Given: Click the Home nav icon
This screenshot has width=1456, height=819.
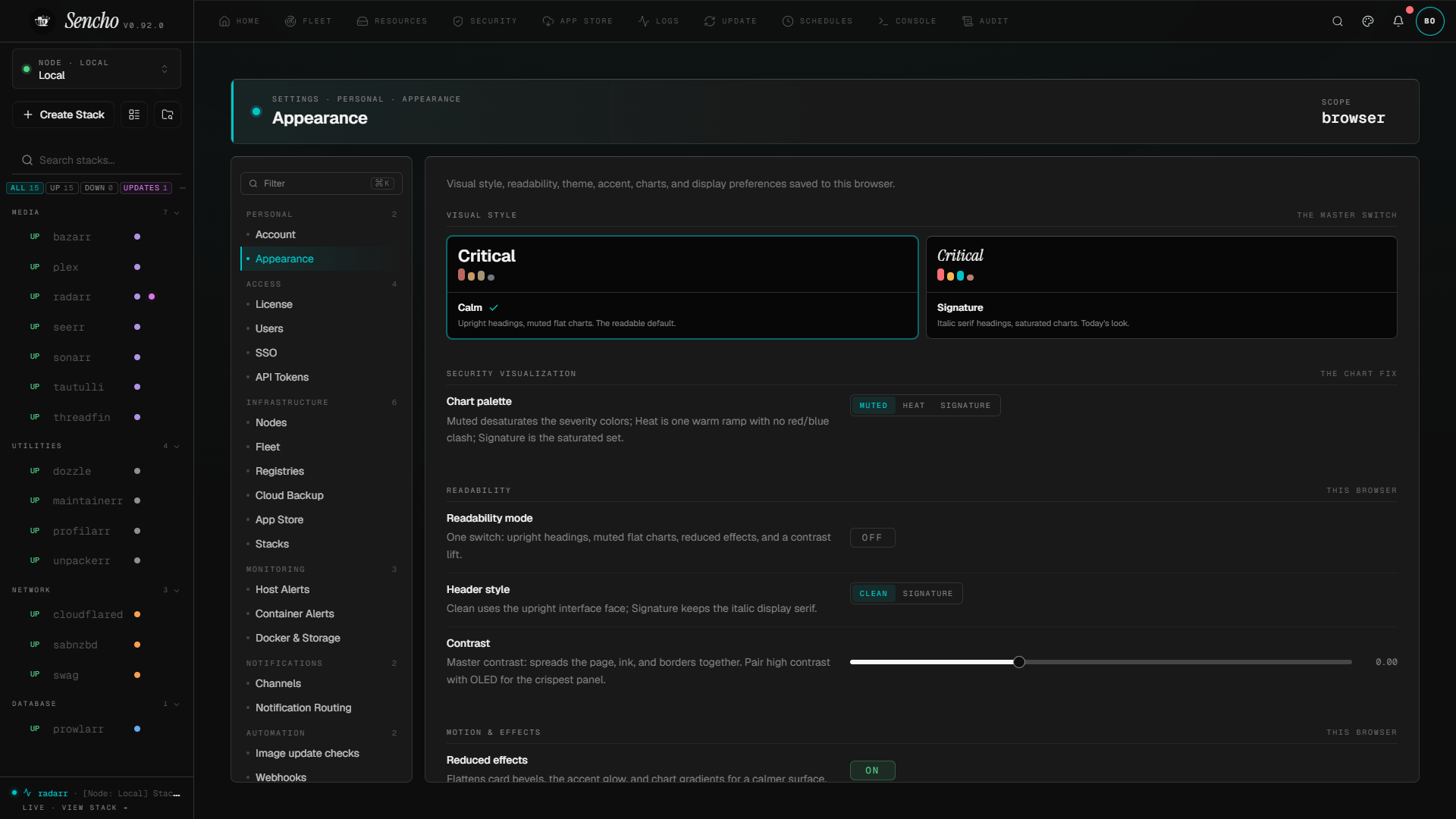Looking at the screenshot, I should 224,21.
